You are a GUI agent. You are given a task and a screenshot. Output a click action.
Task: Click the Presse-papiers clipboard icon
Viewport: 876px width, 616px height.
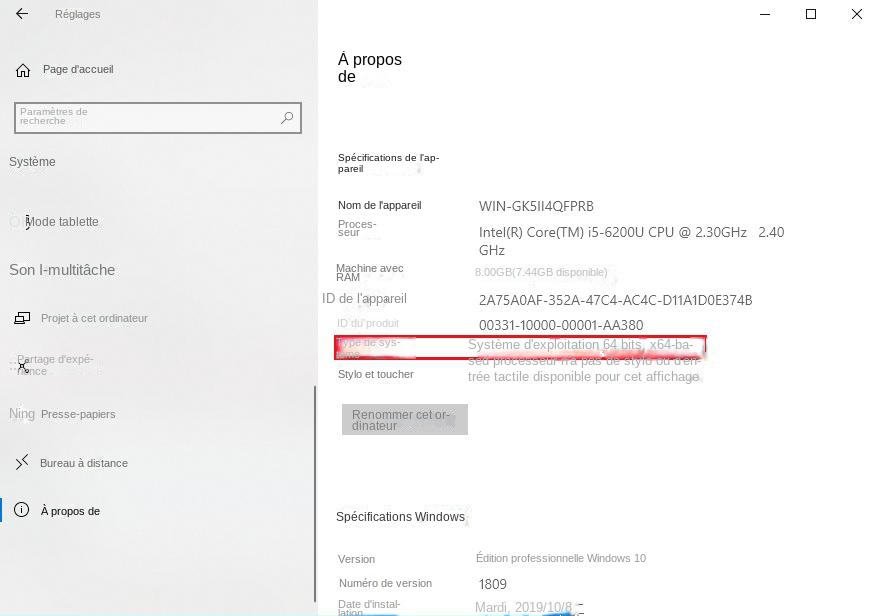[20, 413]
